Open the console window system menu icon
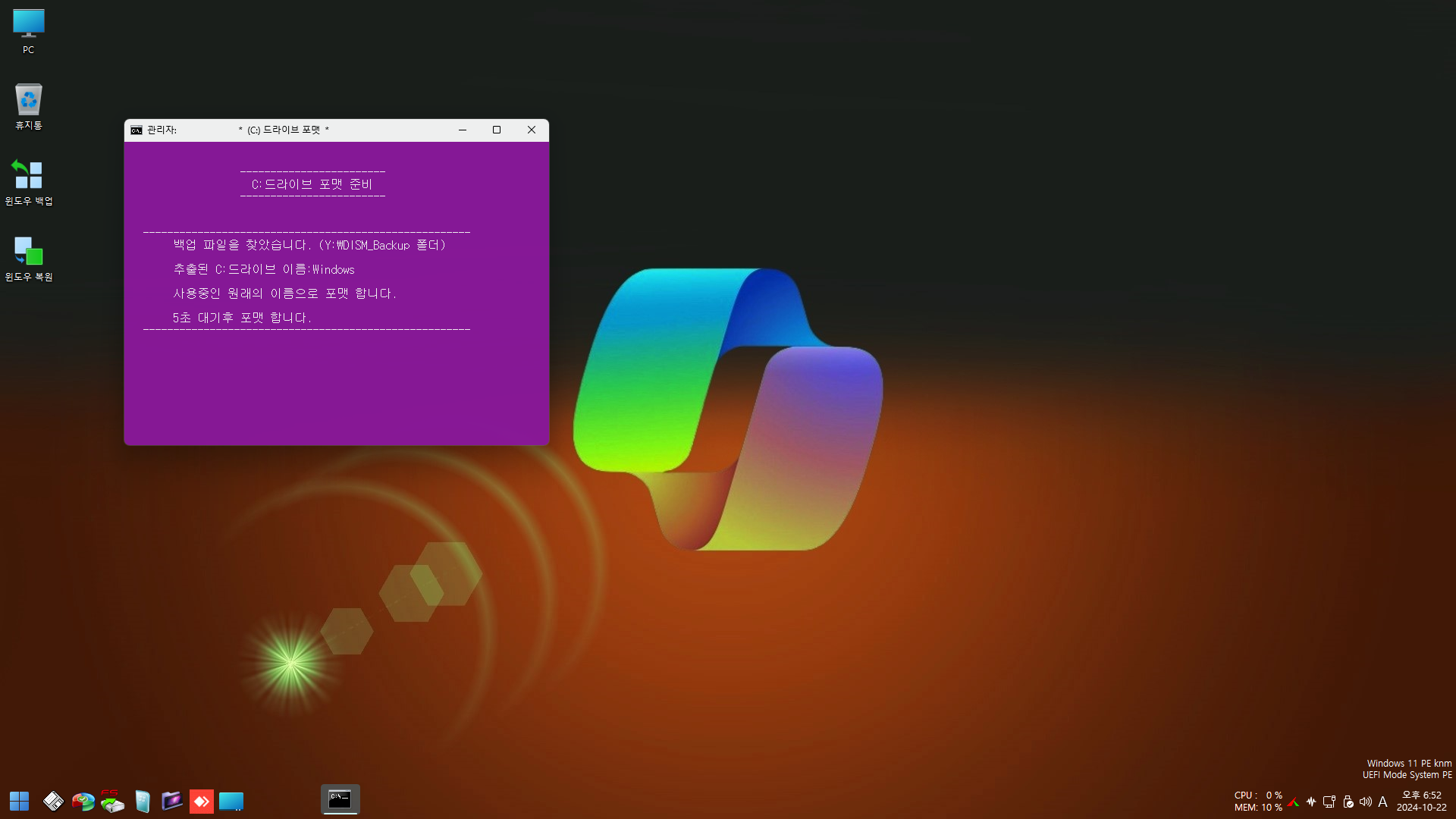1456x819 pixels. click(x=136, y=130)
